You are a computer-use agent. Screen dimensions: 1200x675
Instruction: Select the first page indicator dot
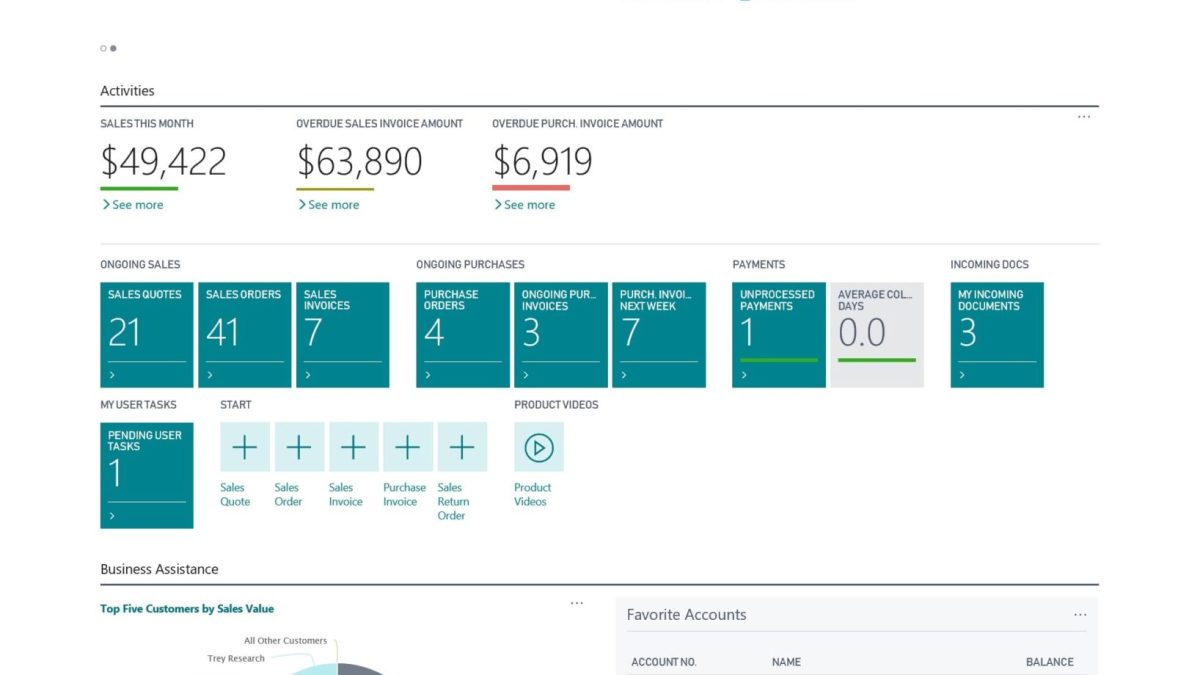coord(103,47)
